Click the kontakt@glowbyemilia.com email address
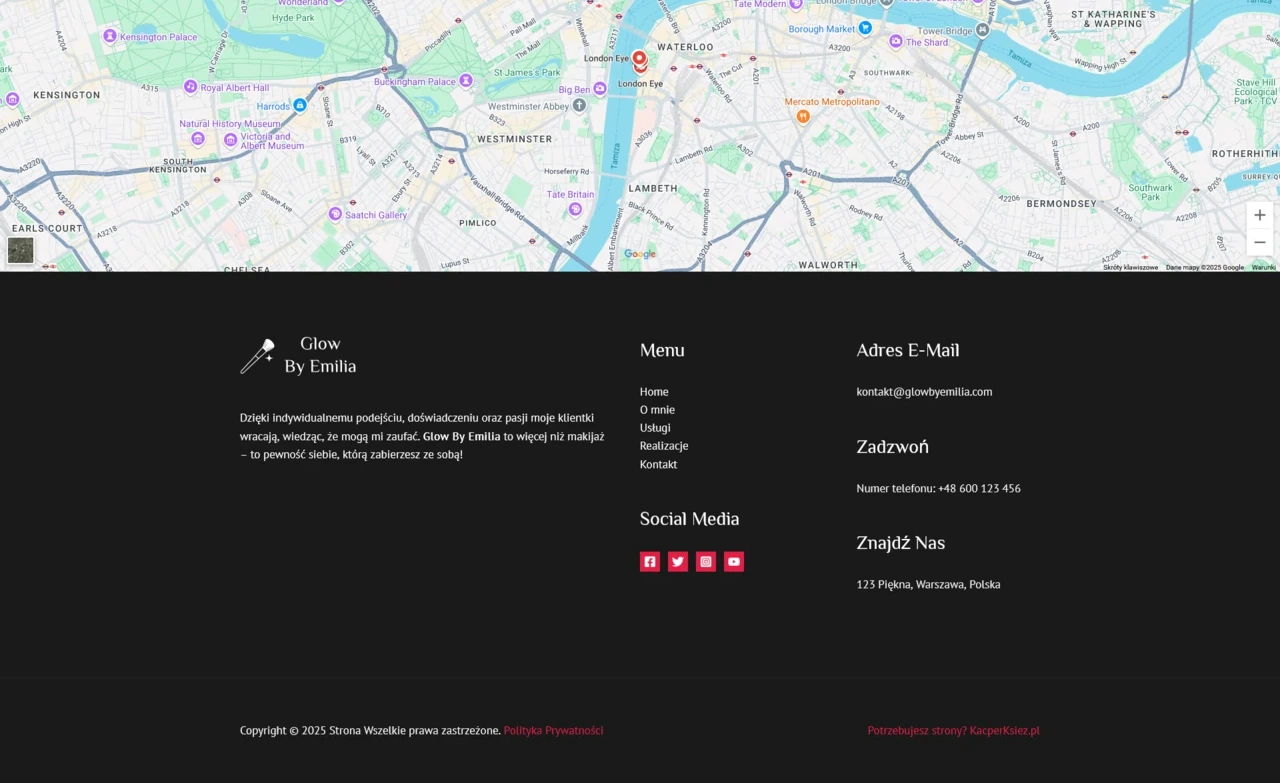 click(x=924, y=392)
